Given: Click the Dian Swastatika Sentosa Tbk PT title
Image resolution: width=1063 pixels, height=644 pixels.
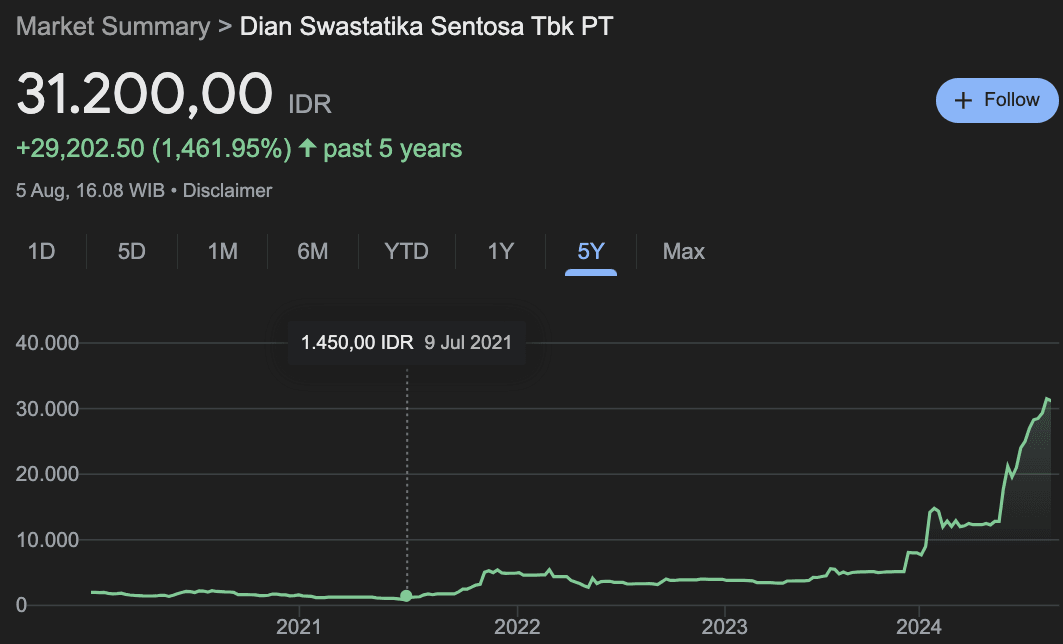Looking at the screenshot, I should pos(426,26).
